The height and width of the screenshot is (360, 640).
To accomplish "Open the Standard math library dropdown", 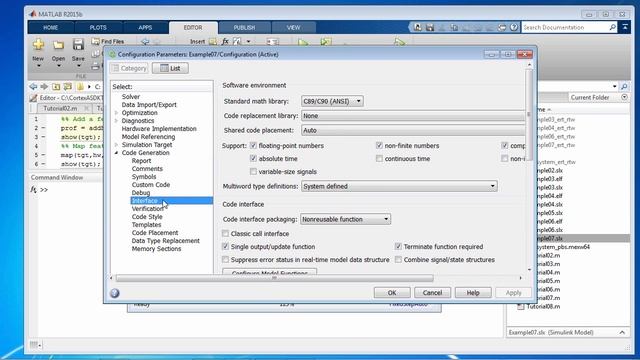I will pyautogui.click(x=332, y=101).
